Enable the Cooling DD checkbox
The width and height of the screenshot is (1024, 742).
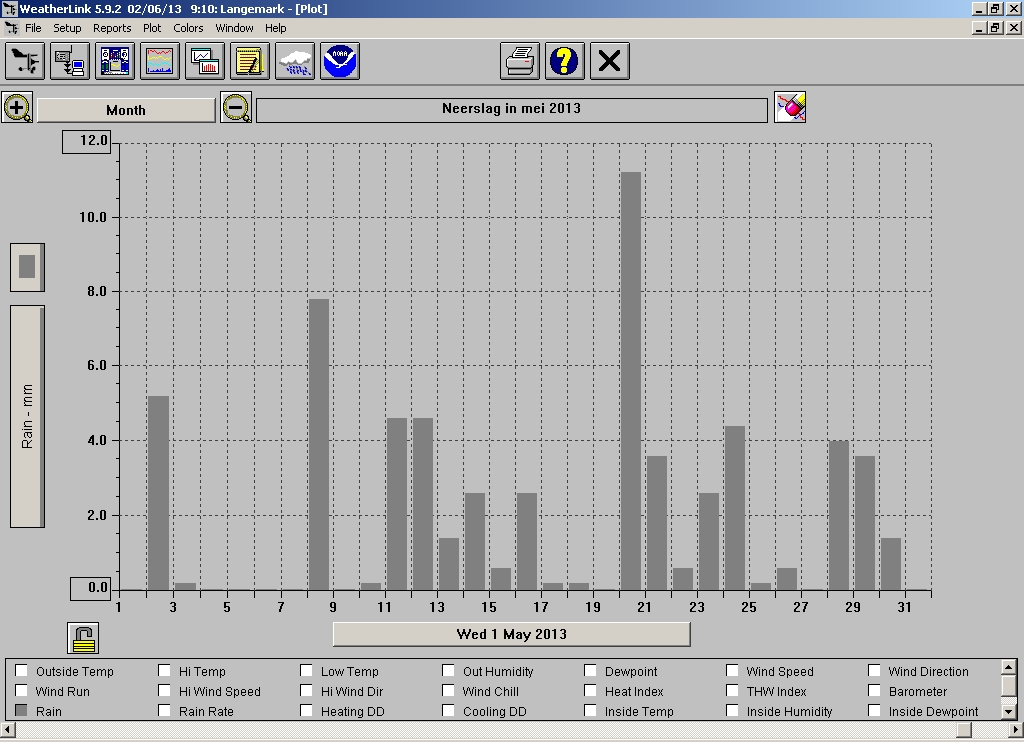448,711
